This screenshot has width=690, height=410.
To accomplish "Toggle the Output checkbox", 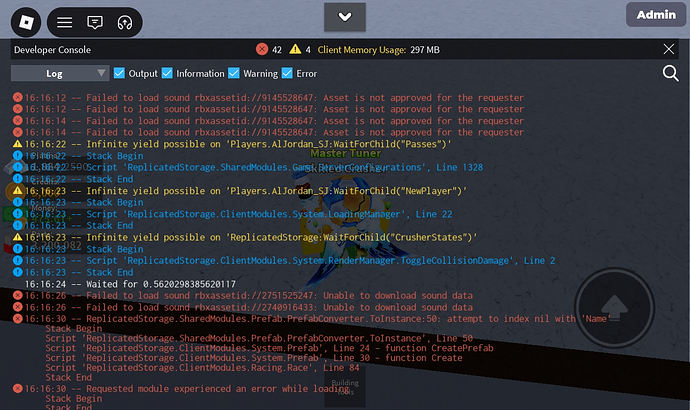I will point(119,73).
